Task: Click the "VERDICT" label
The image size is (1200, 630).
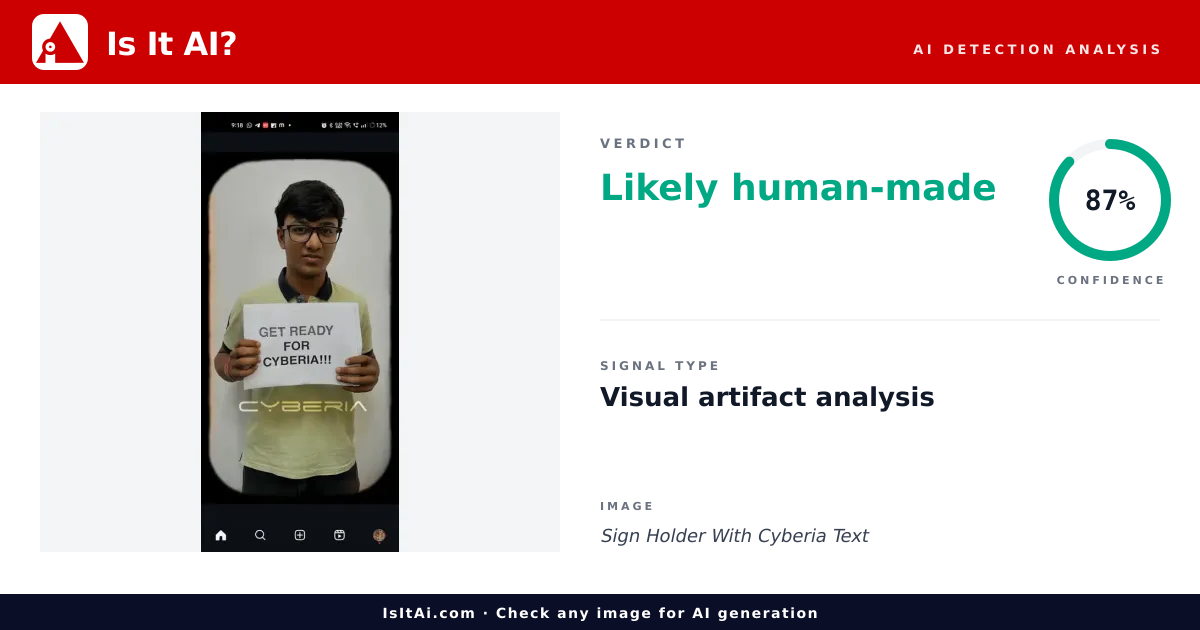Action: point(643,143)
